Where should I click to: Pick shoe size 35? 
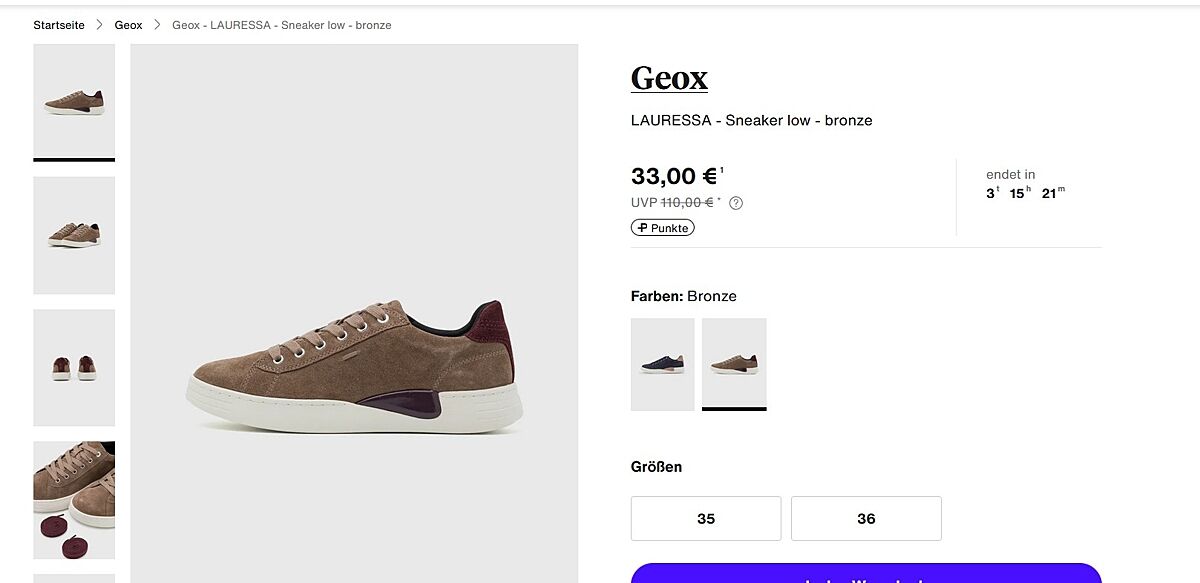coord(706,519)
